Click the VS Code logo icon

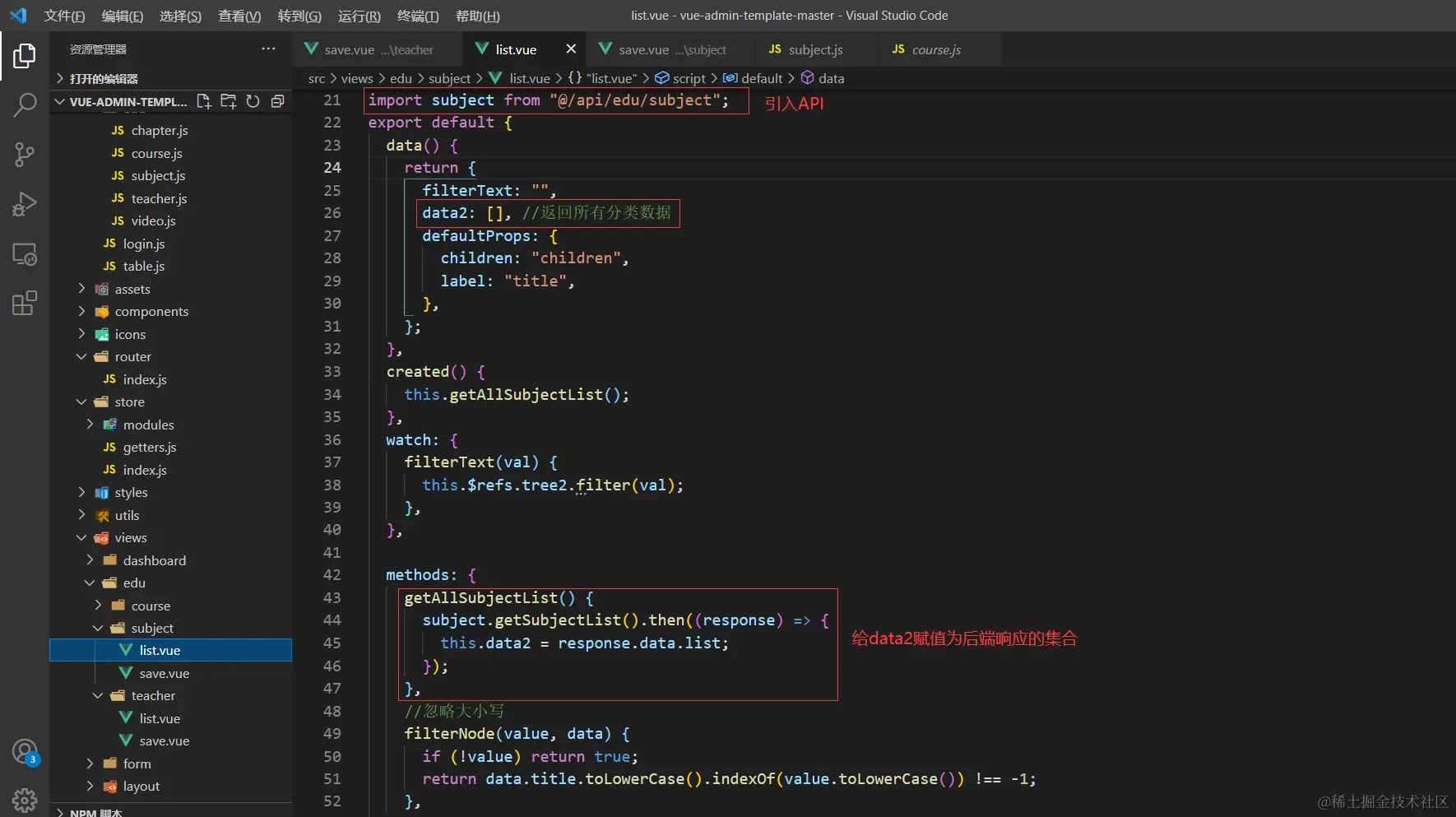point(18,16)
